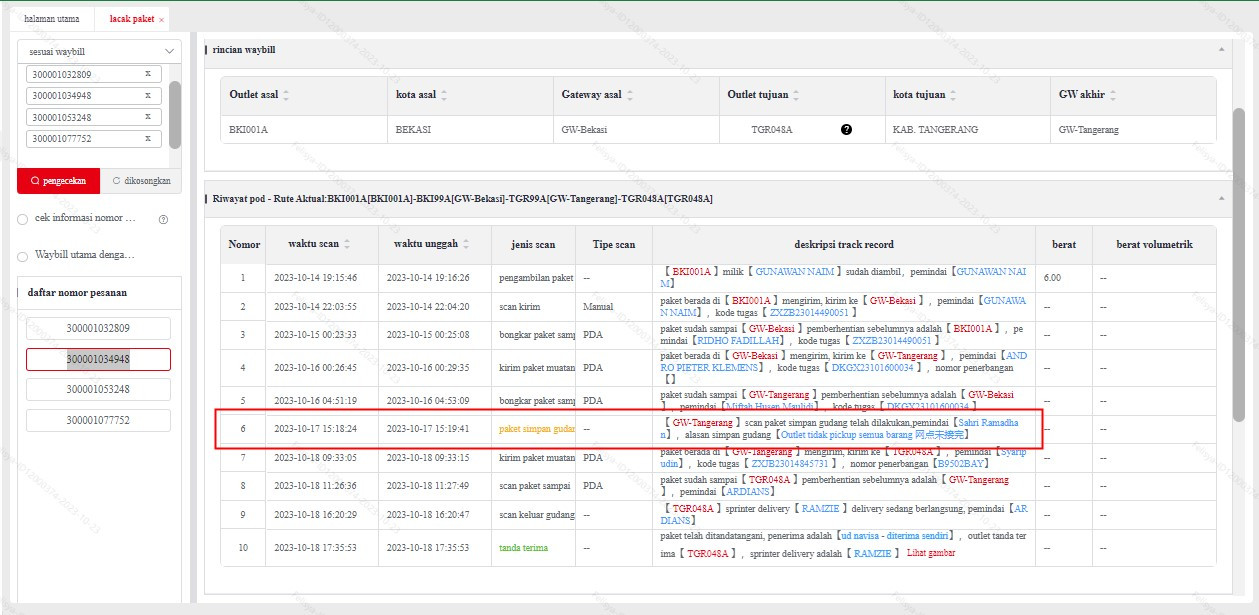Click the paket simpan gudang scan type cell
This screenshot has height=615, width=1259.
534,429
